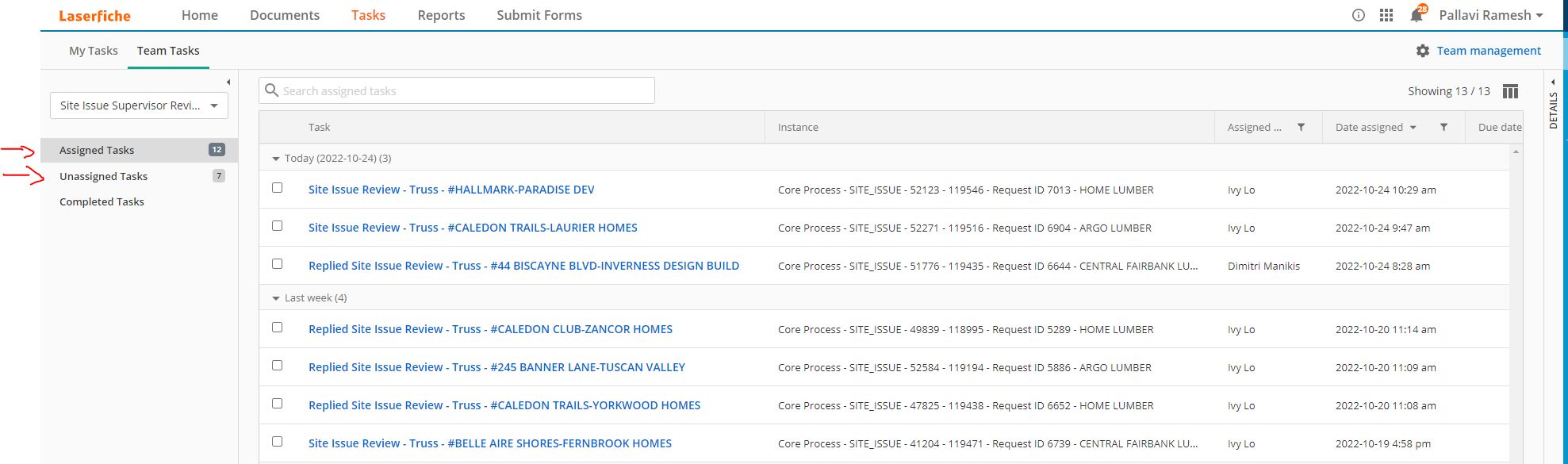Viewport: 1568px width, 464px height.
Task: Collapse the Last week group
Action: pos(276,298)
